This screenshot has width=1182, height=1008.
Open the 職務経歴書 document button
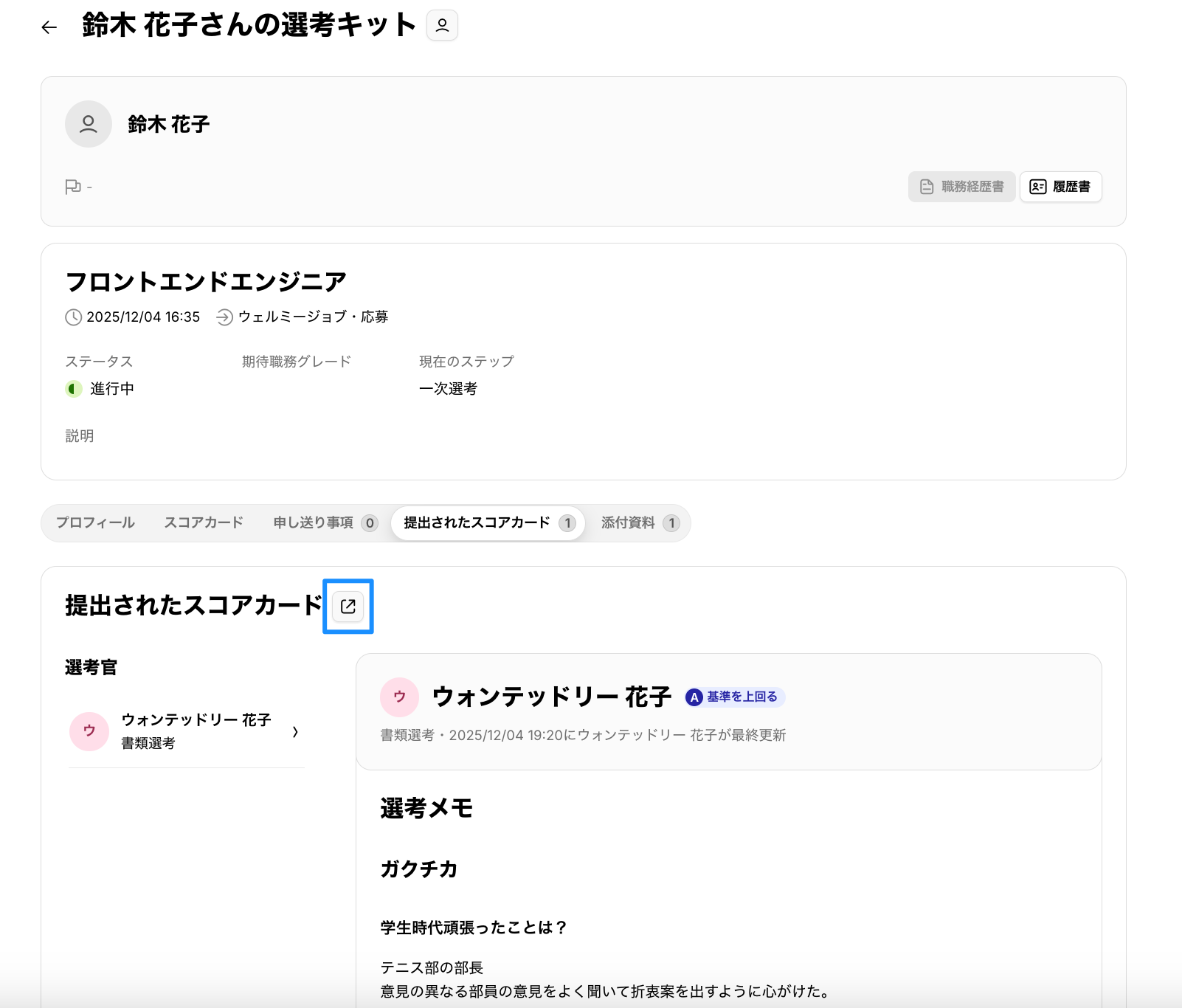[x=961, y=187]
